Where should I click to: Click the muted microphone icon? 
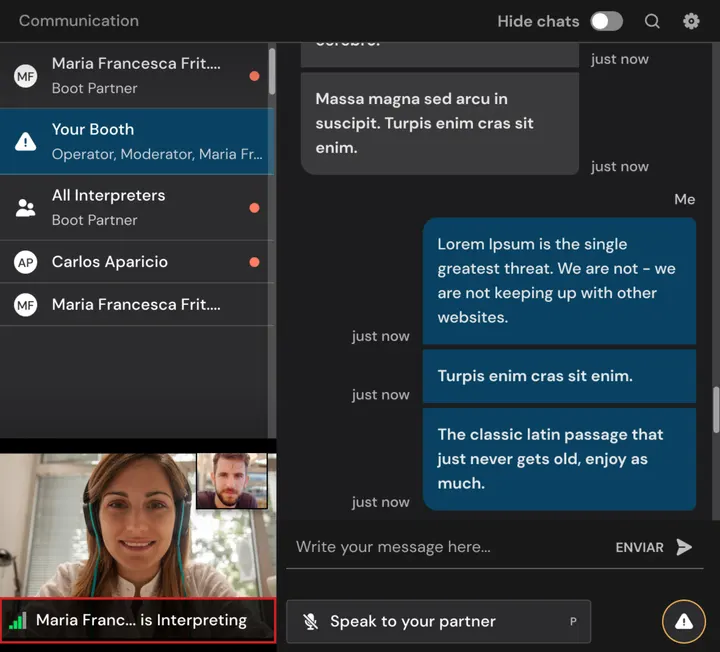310,621
